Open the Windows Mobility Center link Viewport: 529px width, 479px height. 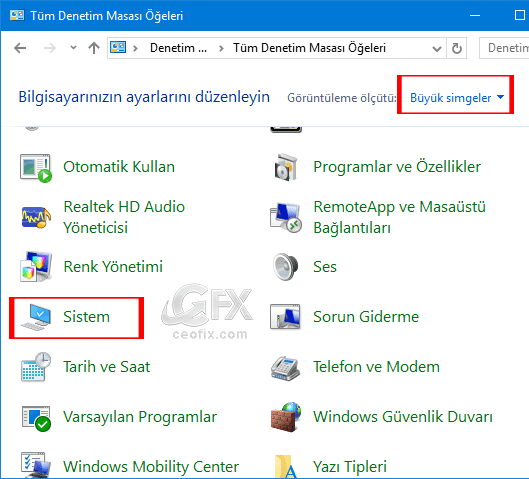[151, 467]
